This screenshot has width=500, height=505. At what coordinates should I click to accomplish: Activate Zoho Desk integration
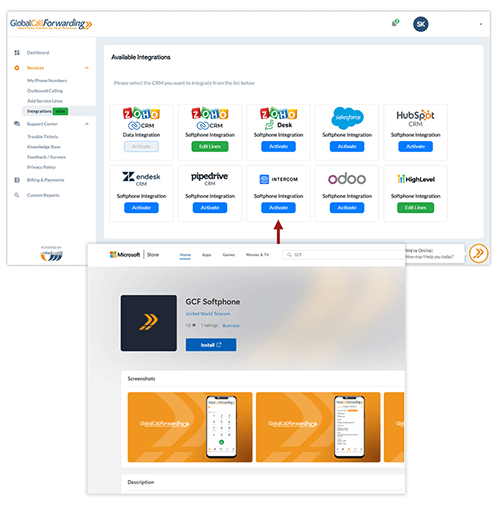[278, 146]
